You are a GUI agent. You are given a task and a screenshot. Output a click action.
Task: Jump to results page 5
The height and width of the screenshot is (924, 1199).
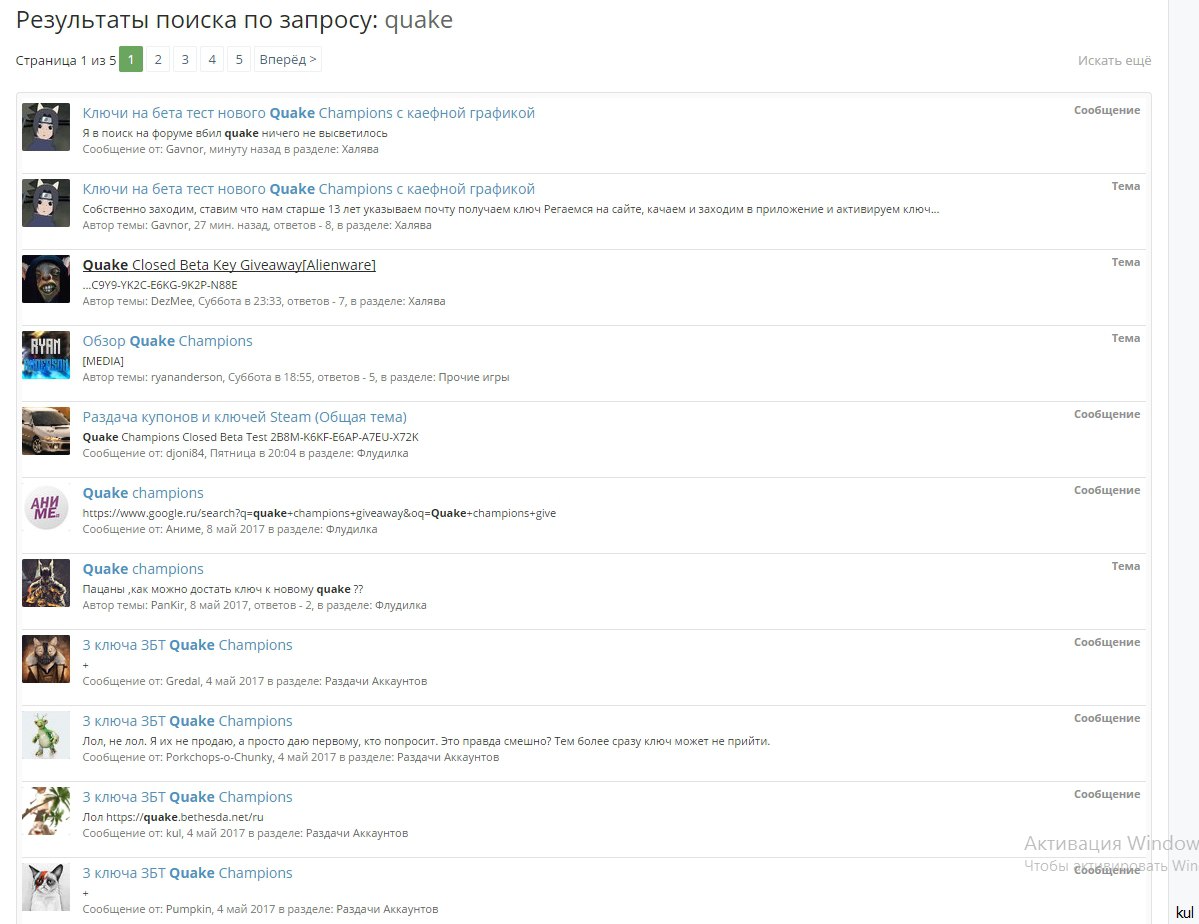click(239, 59)
